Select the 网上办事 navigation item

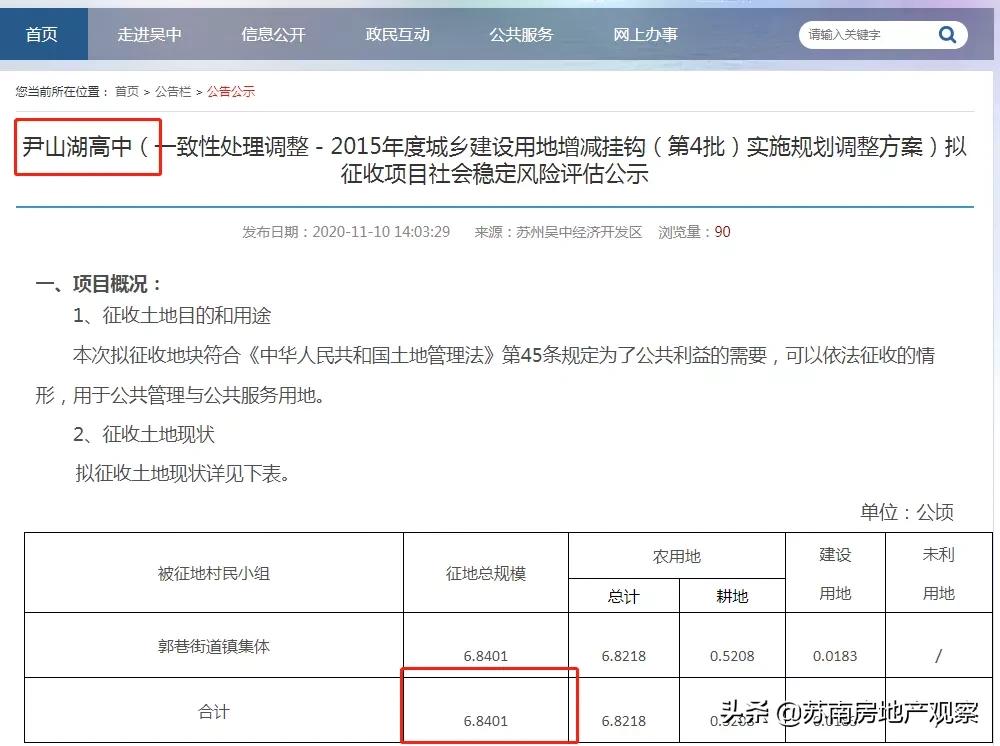pyautogui.click(x=643, y=33)
